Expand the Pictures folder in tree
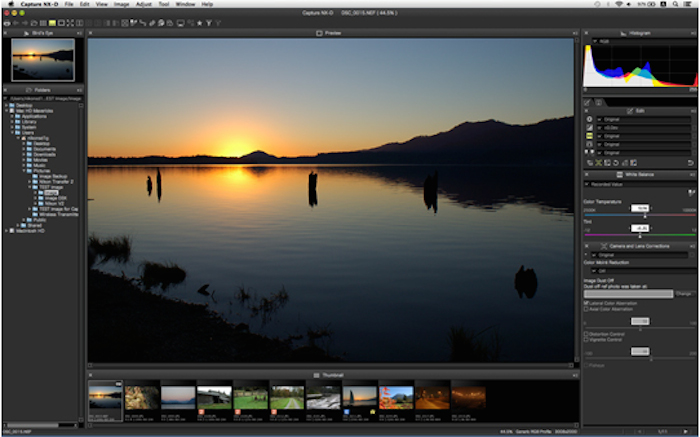This screenshot has height=437, width=700. [x=26, y=170]
